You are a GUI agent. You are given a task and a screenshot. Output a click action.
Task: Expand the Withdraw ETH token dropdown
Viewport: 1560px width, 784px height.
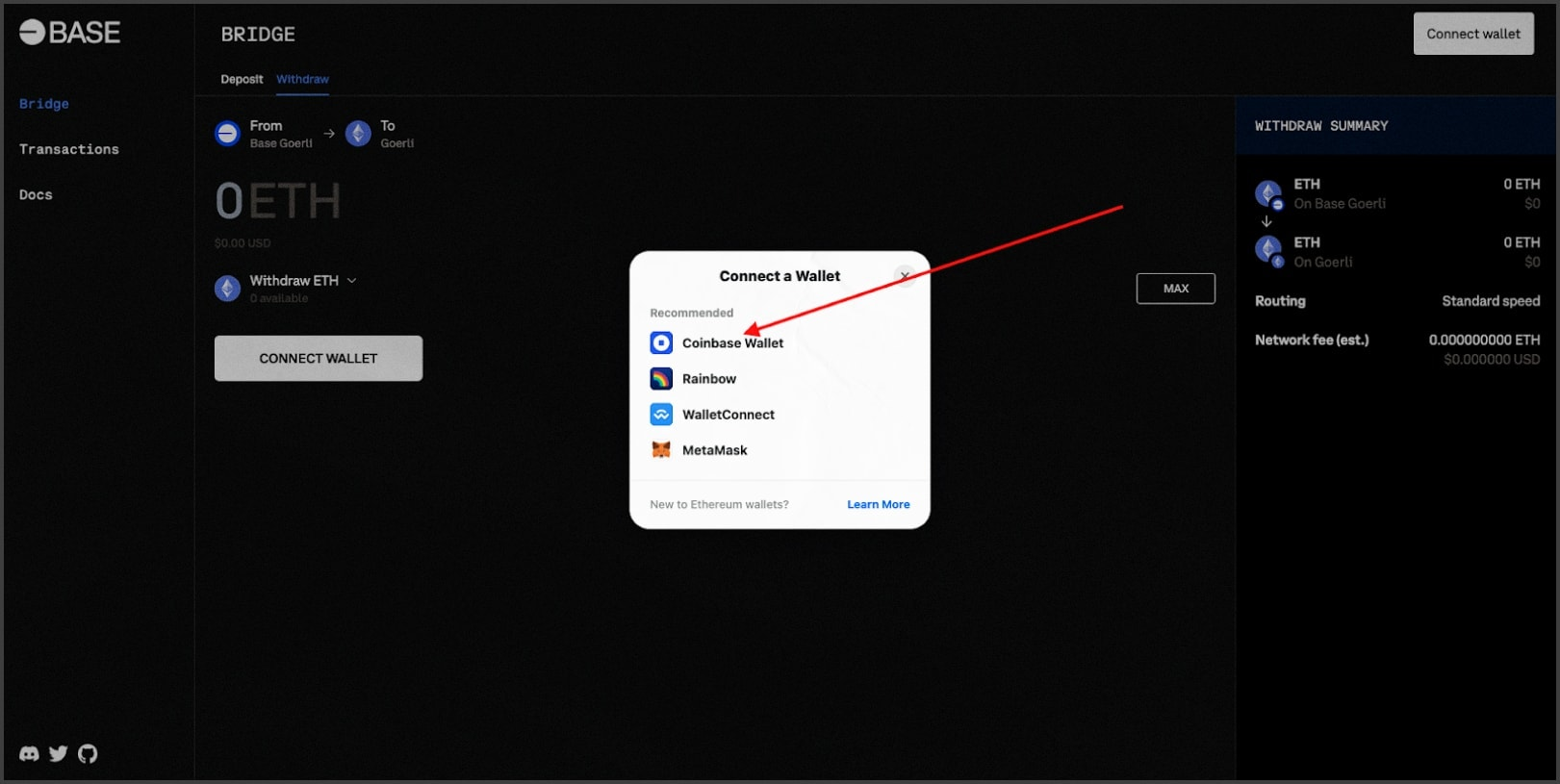click(351, 281)
